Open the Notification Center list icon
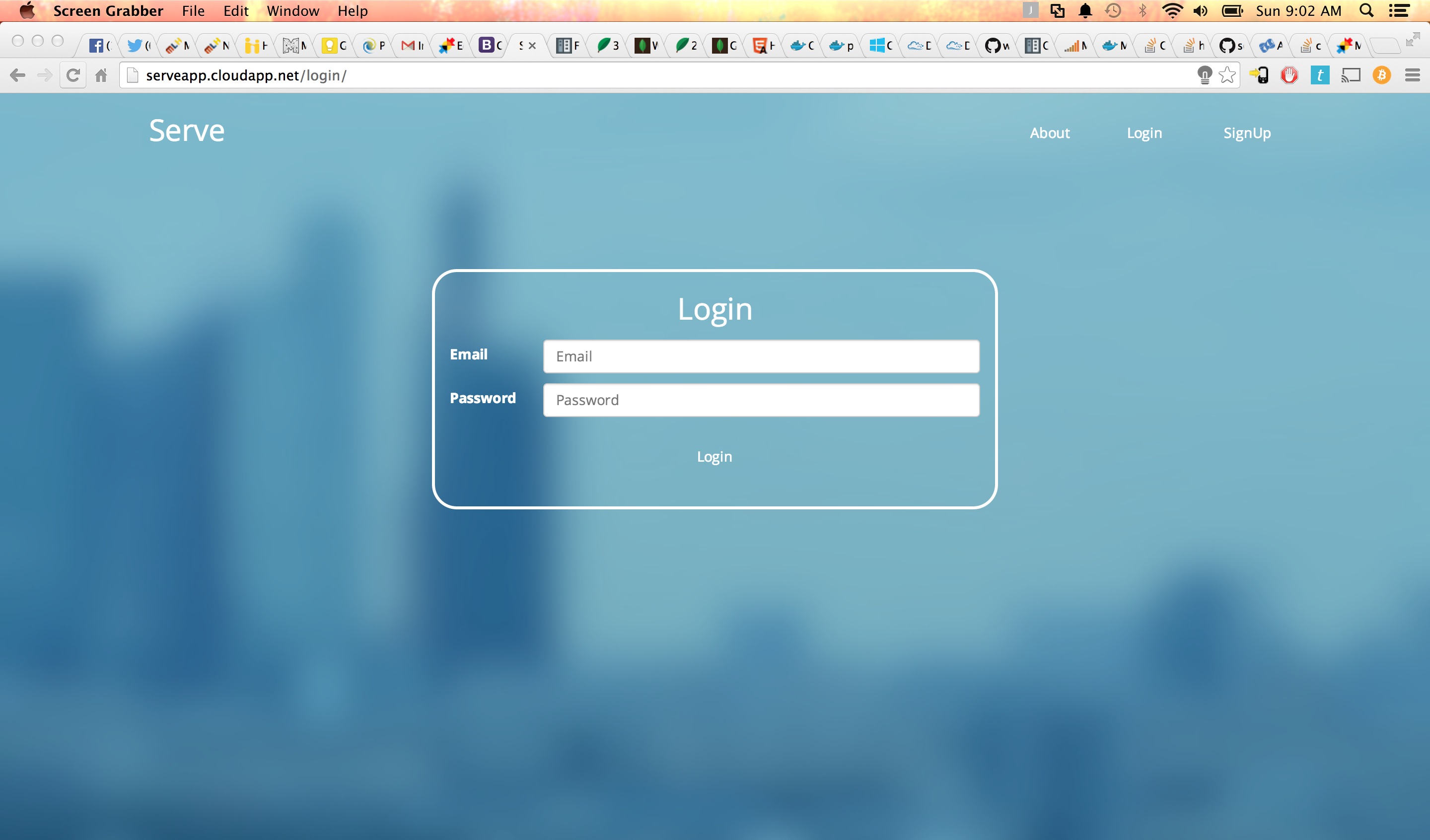 point(1399,11)
